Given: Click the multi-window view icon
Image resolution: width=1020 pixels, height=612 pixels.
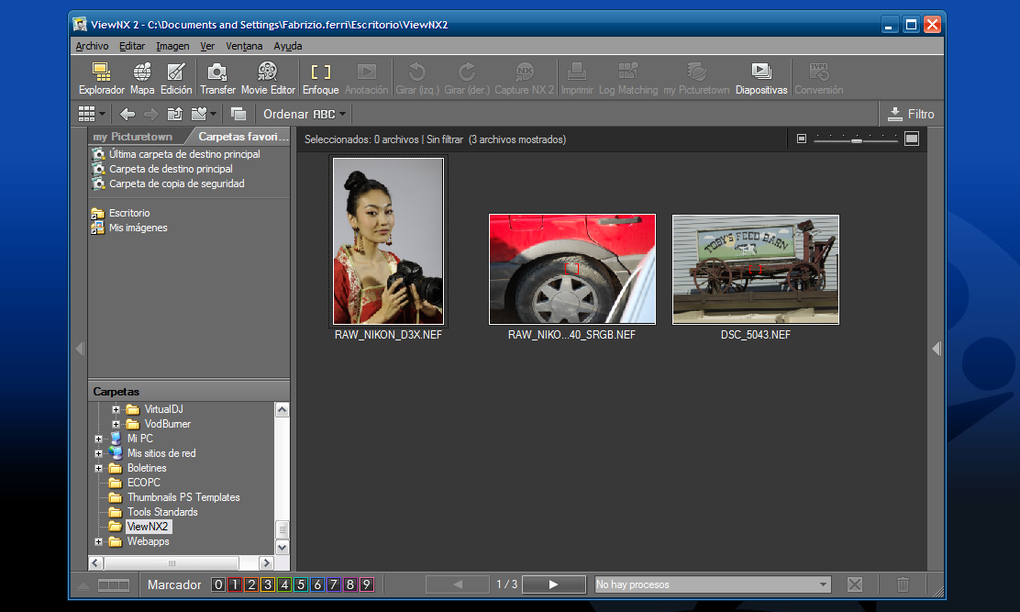Looking at the screenshot, I should (x=238, y=114).
